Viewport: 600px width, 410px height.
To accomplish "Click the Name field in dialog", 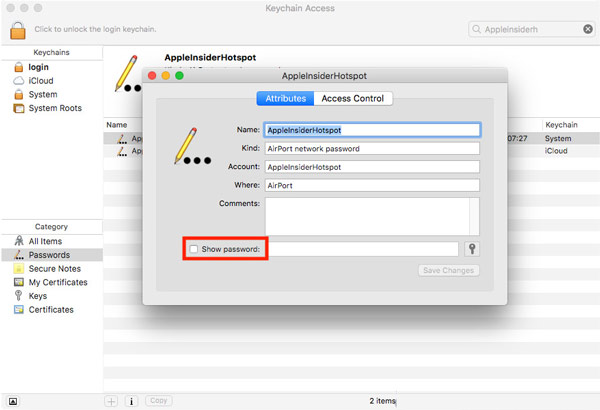I will [x=372, y=130].
